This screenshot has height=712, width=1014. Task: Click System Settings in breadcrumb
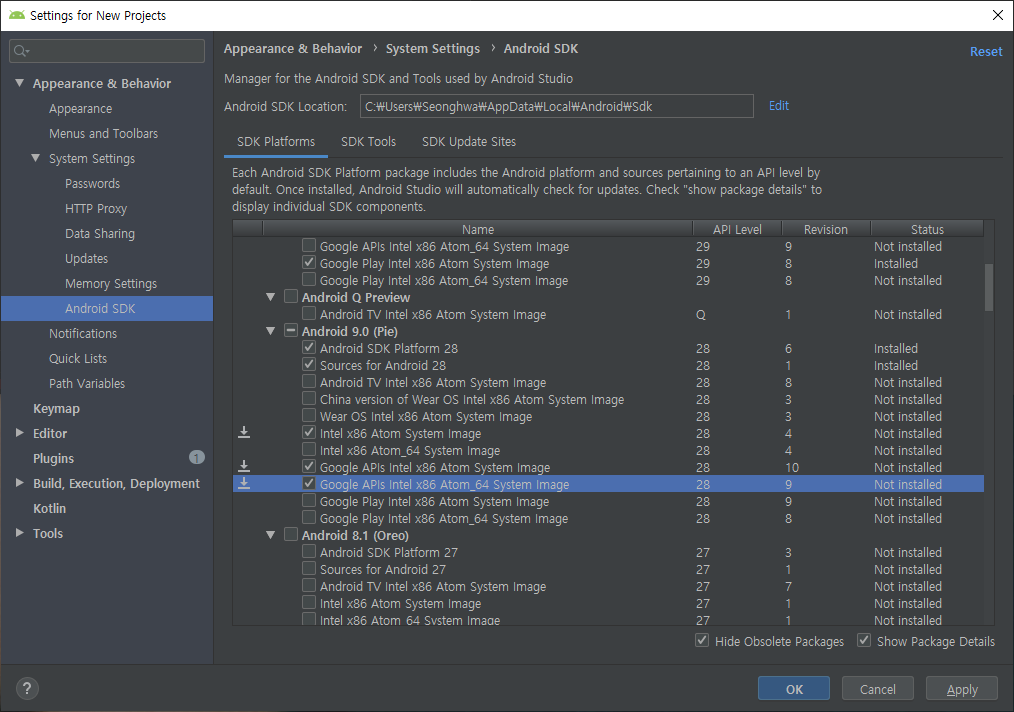click(433, 49)
